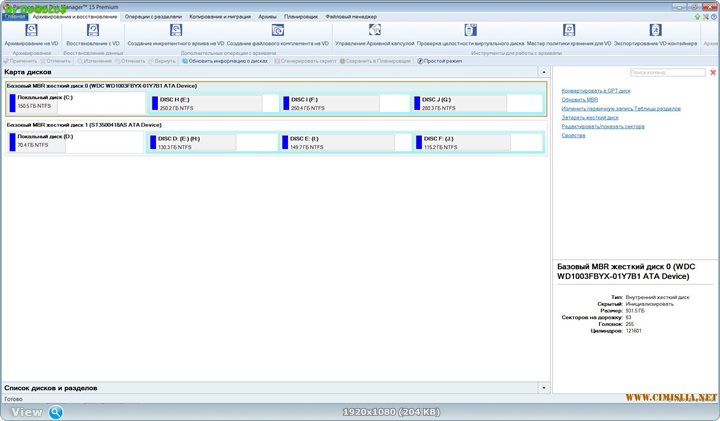Viewport: 720px width, 421px height.
Task: Open Мастер политики хранения для VD
Action: click(568, 32)
